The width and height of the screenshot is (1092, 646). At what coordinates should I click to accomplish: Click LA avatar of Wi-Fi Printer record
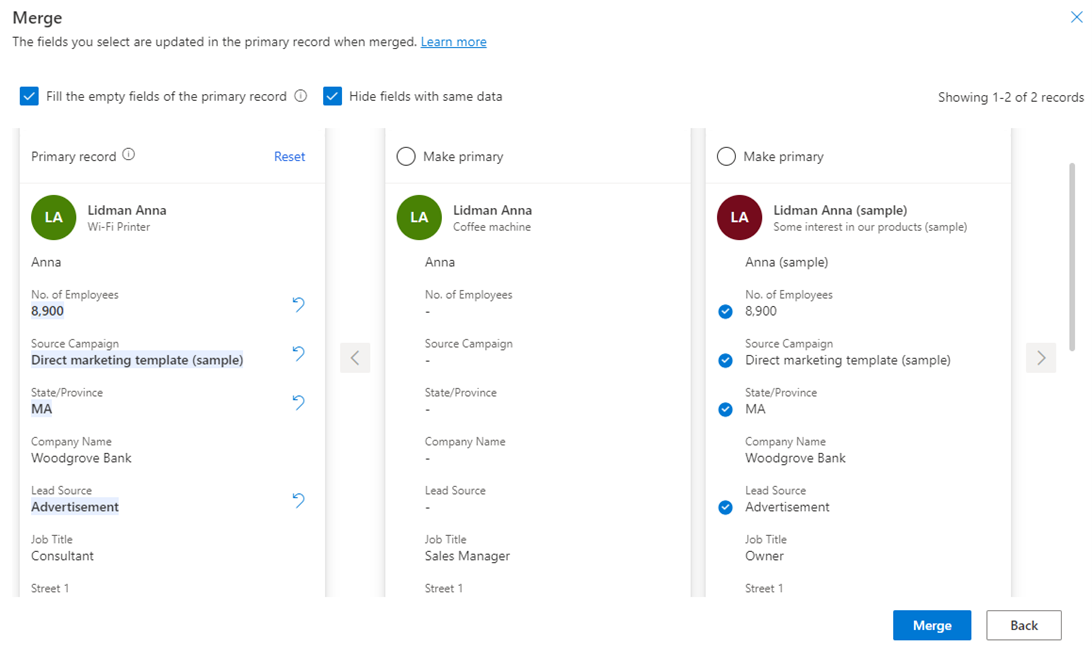(54, 217)
